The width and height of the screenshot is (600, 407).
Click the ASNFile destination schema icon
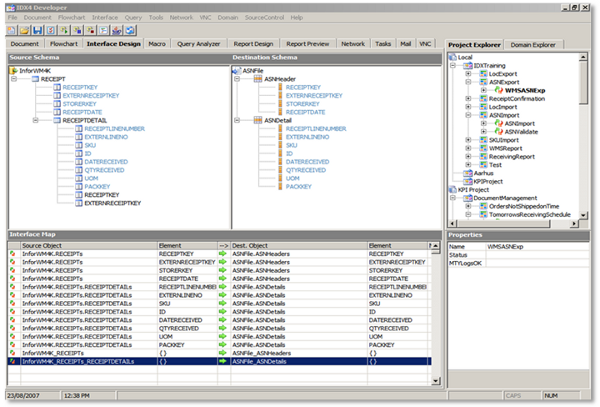tap(238, 71)
